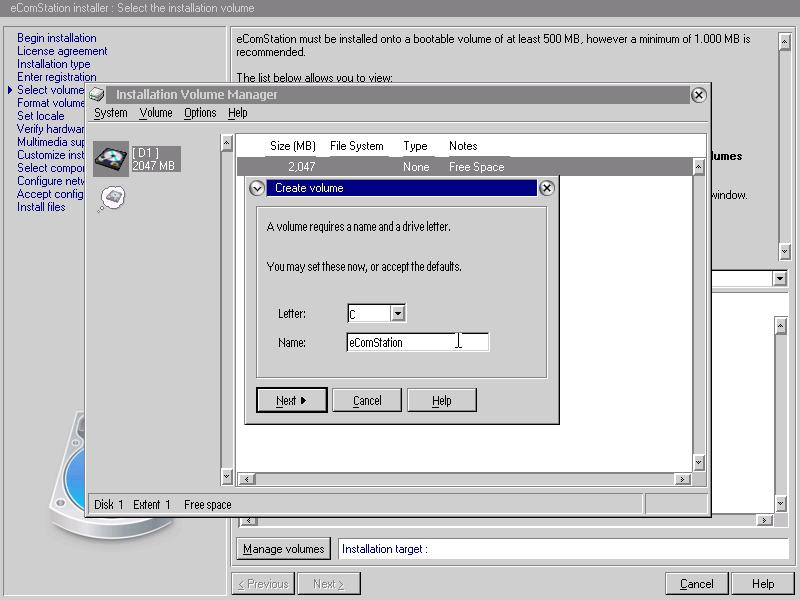Click volume list vertical scroll up arrow
This screenshot has width=800, height=600.
(698, 167)
